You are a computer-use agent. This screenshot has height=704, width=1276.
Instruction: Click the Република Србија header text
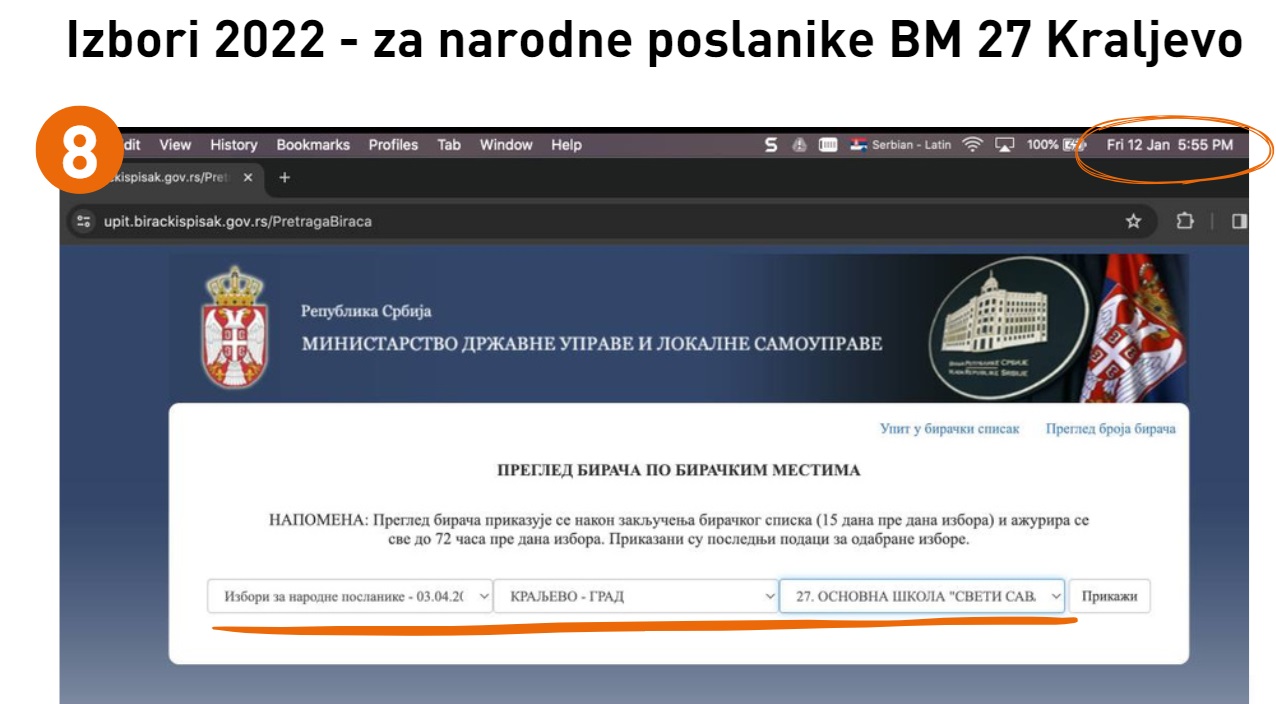tap(366, 311)
